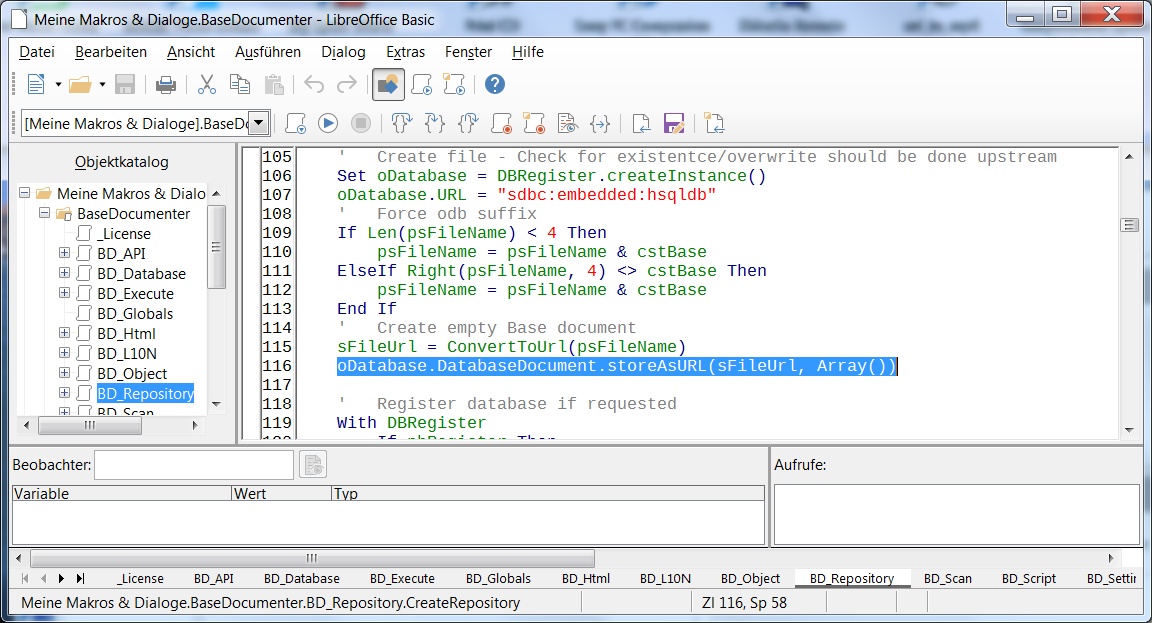Click the Compile icon
Screen dimensions: 1152x623
click(295, 123)
